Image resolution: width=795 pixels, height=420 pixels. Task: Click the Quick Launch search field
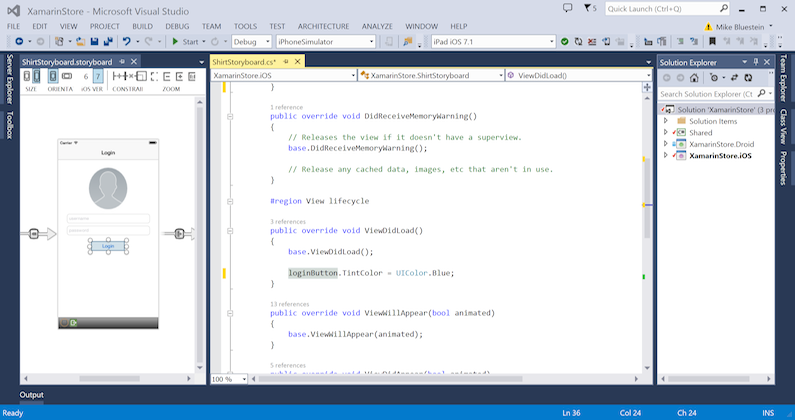[668, 9]
